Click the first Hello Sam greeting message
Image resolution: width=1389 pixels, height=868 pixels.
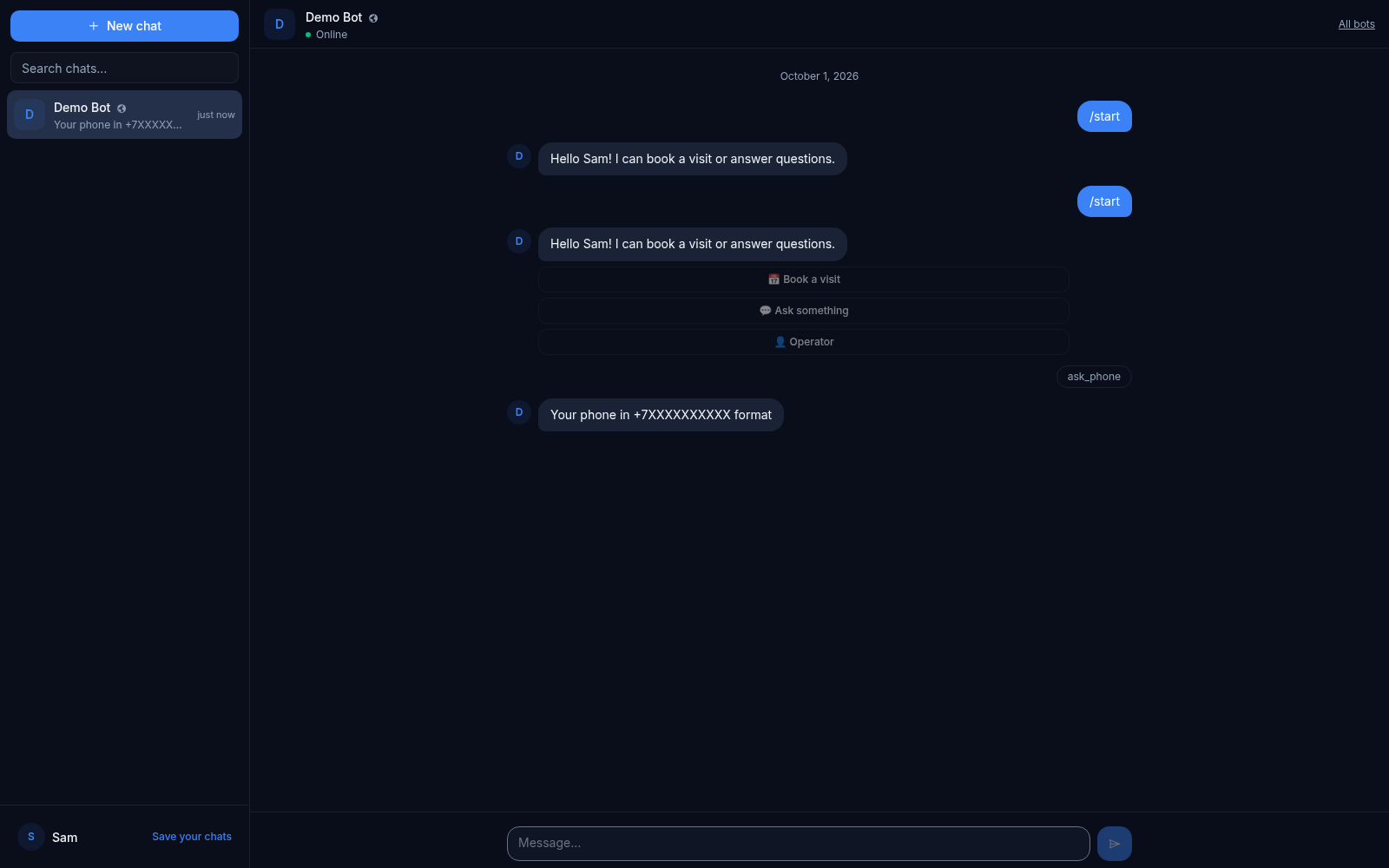693,159
